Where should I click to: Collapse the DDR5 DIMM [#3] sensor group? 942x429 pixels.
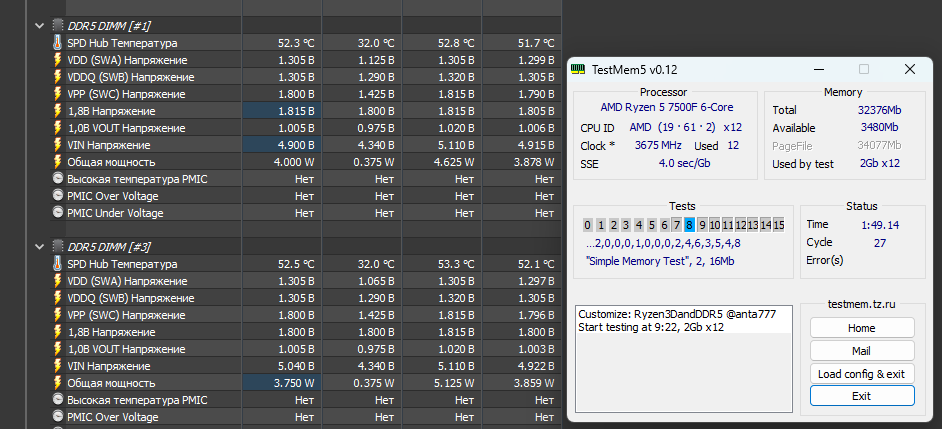click(x=38, y=246)
